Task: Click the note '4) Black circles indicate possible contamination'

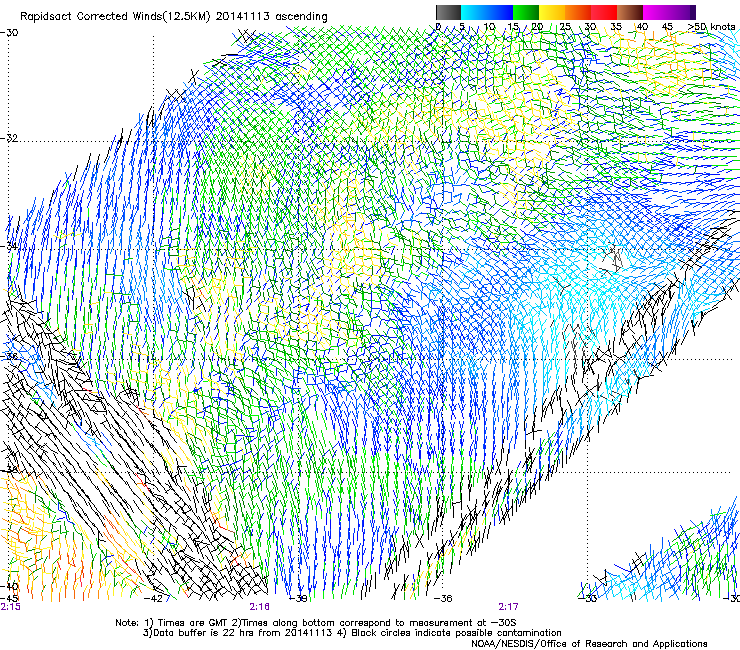Action: tap(449, 633)
